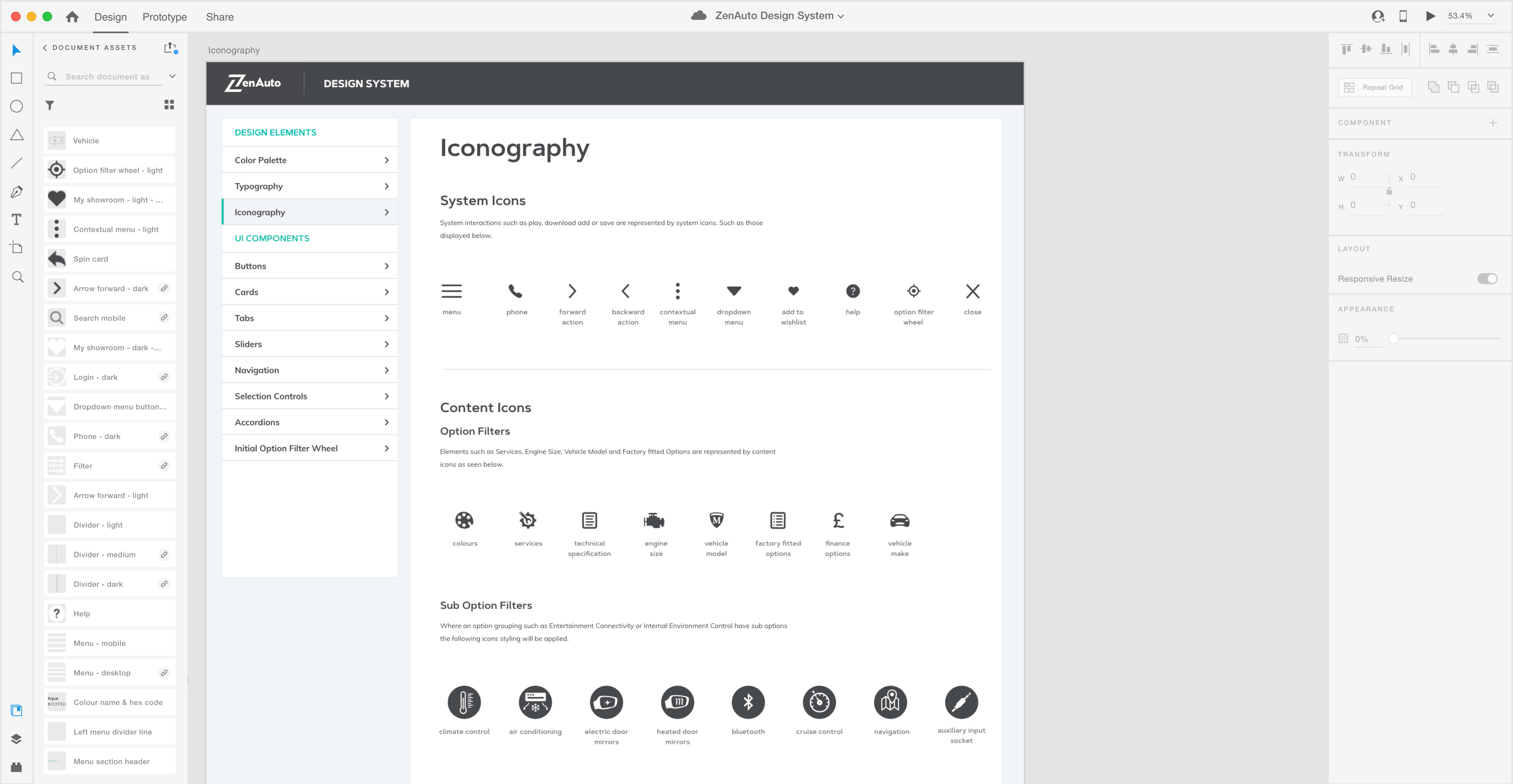Click the filter assets icon
Image resolution: width=1513 pixels, height=784 pixels.
[50, 105]
